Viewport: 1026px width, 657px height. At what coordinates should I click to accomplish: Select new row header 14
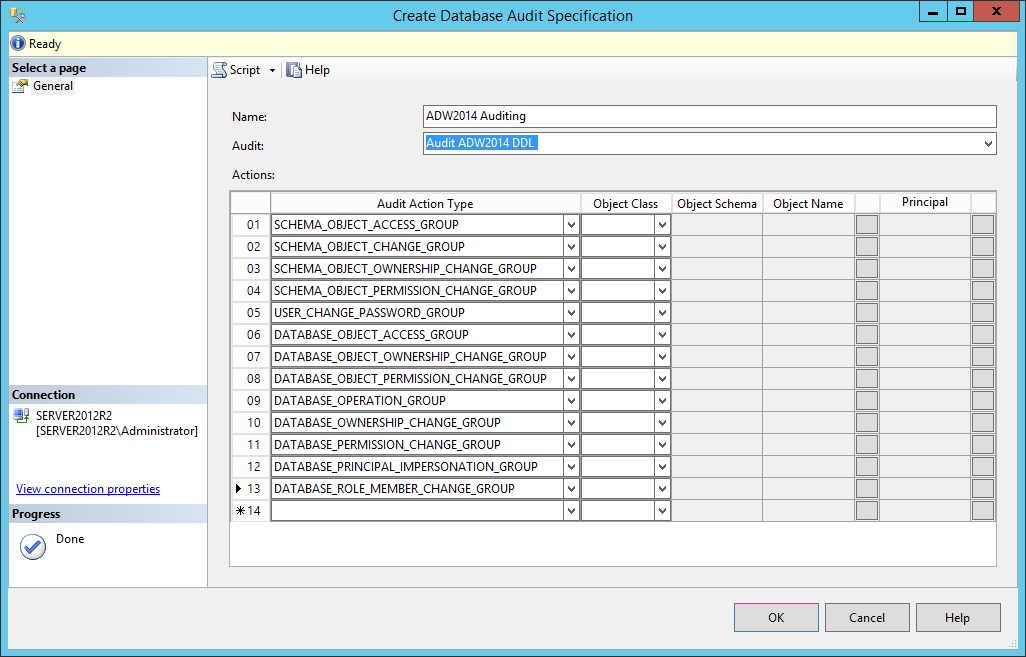[x=251, y=510]
